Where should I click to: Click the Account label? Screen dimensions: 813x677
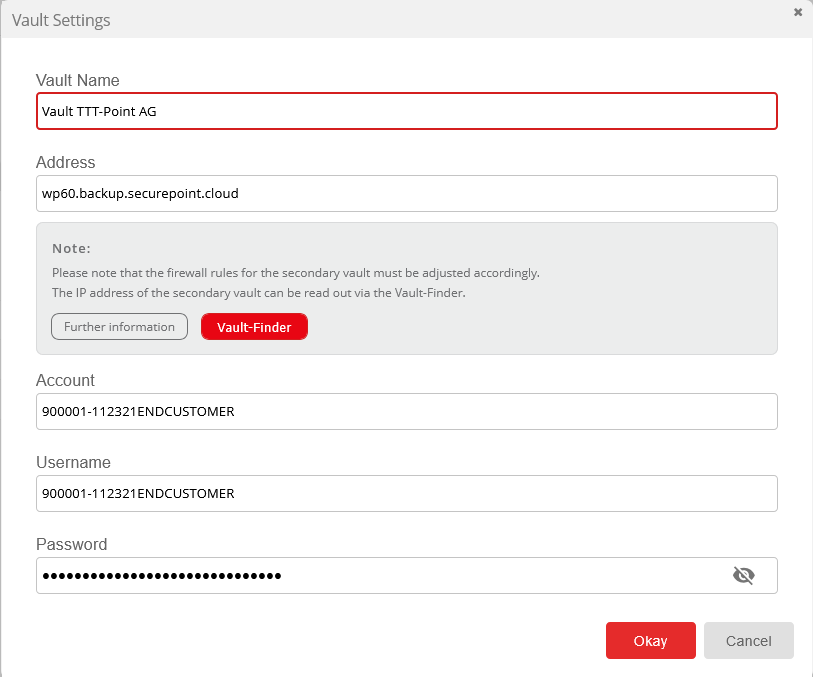66,380
